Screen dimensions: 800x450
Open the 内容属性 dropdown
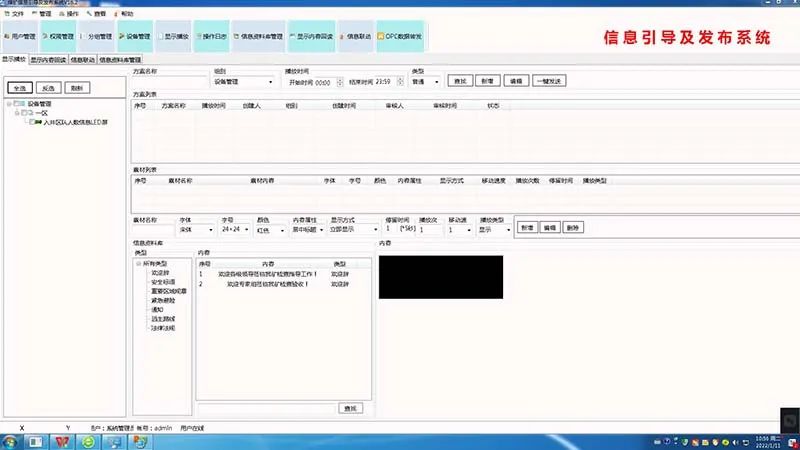tap(308, 230)
